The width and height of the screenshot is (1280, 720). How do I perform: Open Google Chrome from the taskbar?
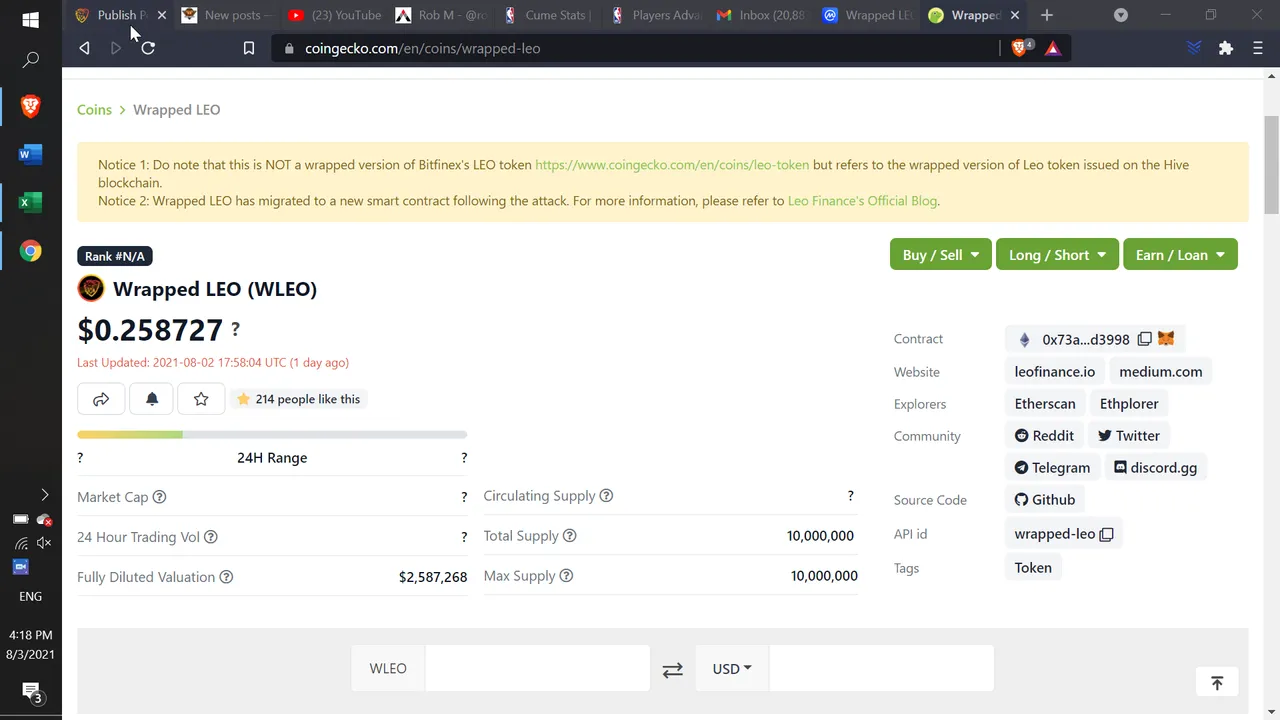pos(30,251)
